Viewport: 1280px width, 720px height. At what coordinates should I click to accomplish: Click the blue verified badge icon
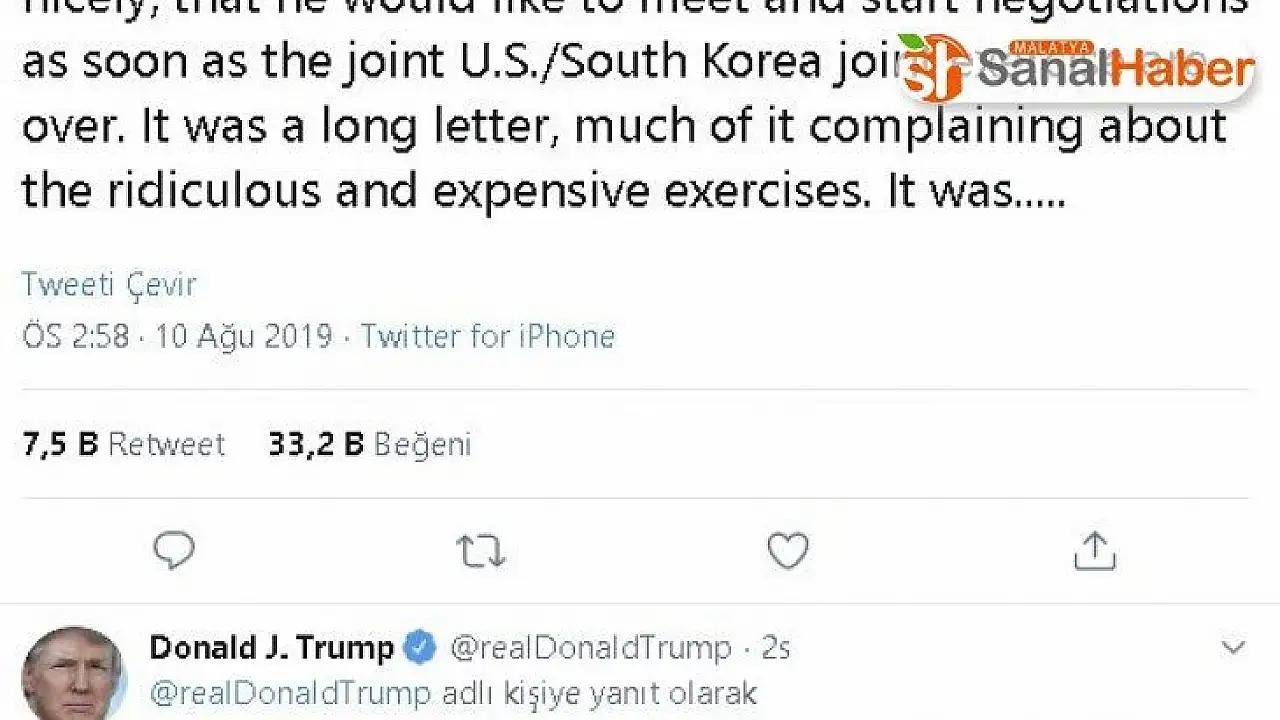pos(419,648)
